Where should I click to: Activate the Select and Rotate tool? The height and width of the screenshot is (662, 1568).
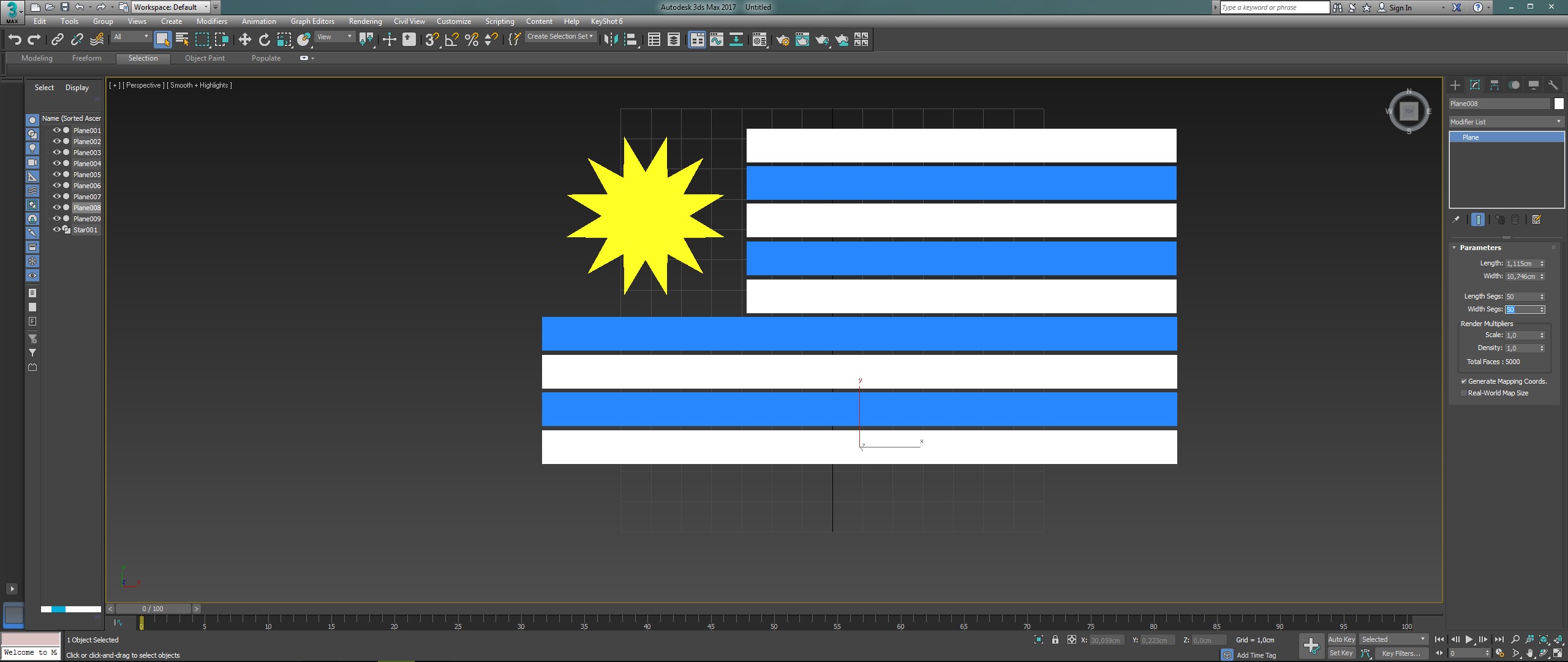(264, 40)
